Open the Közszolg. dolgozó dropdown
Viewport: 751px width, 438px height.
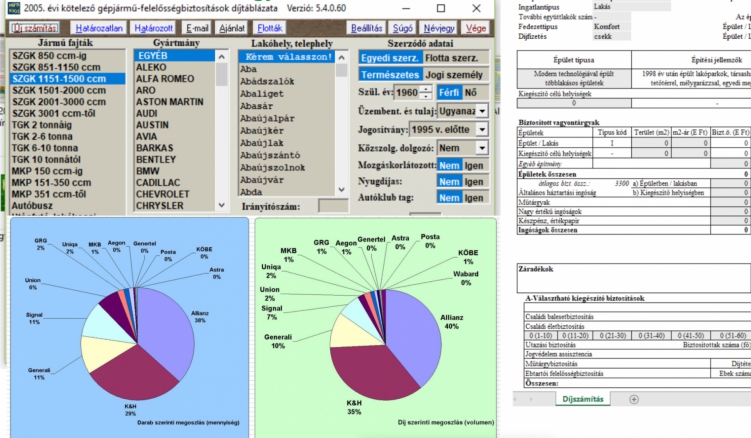point(482,148)
